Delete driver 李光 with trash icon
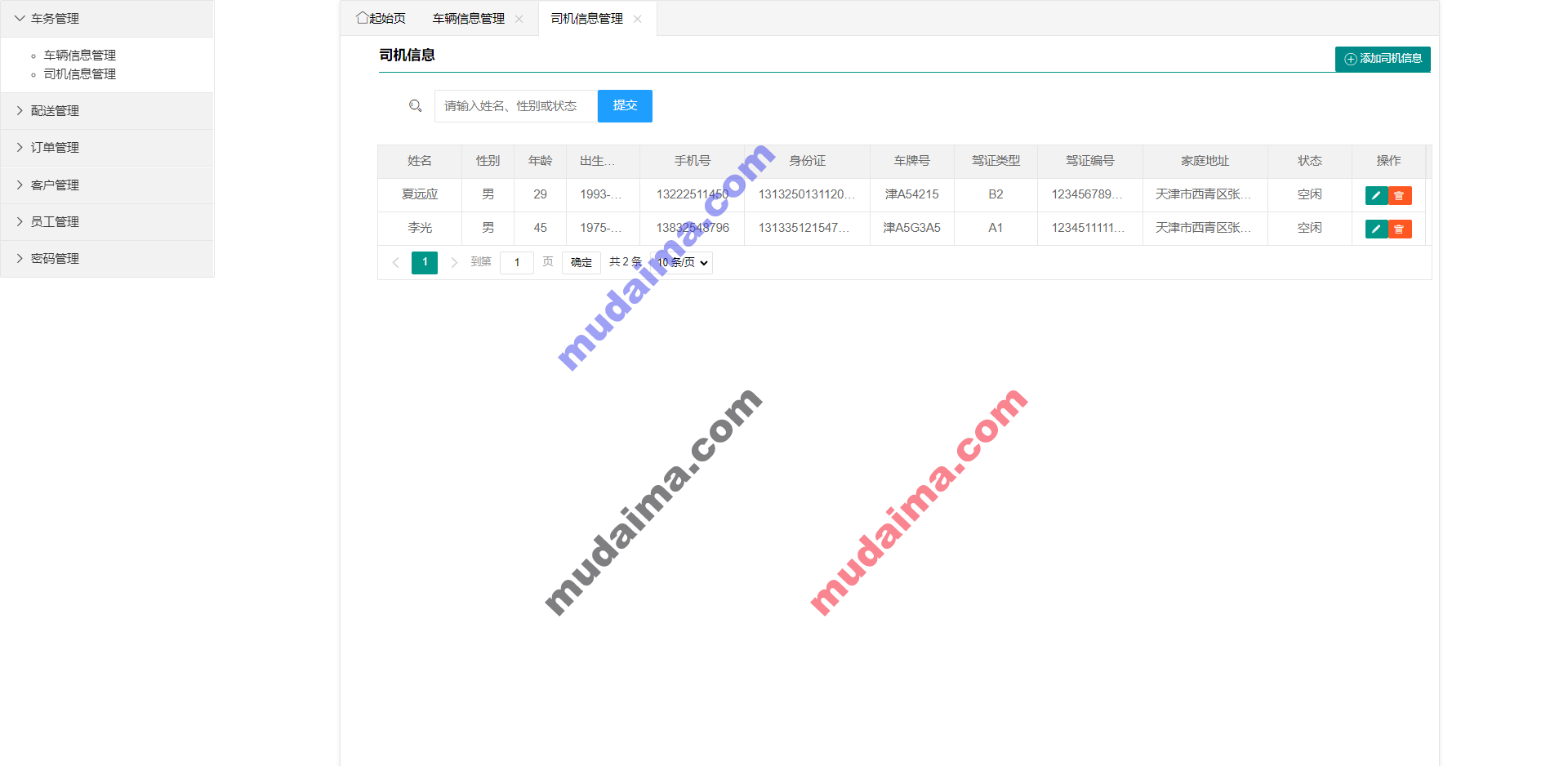This screenshot has width=1568, height=766. pyautogui.click(x=1400, y=229)
